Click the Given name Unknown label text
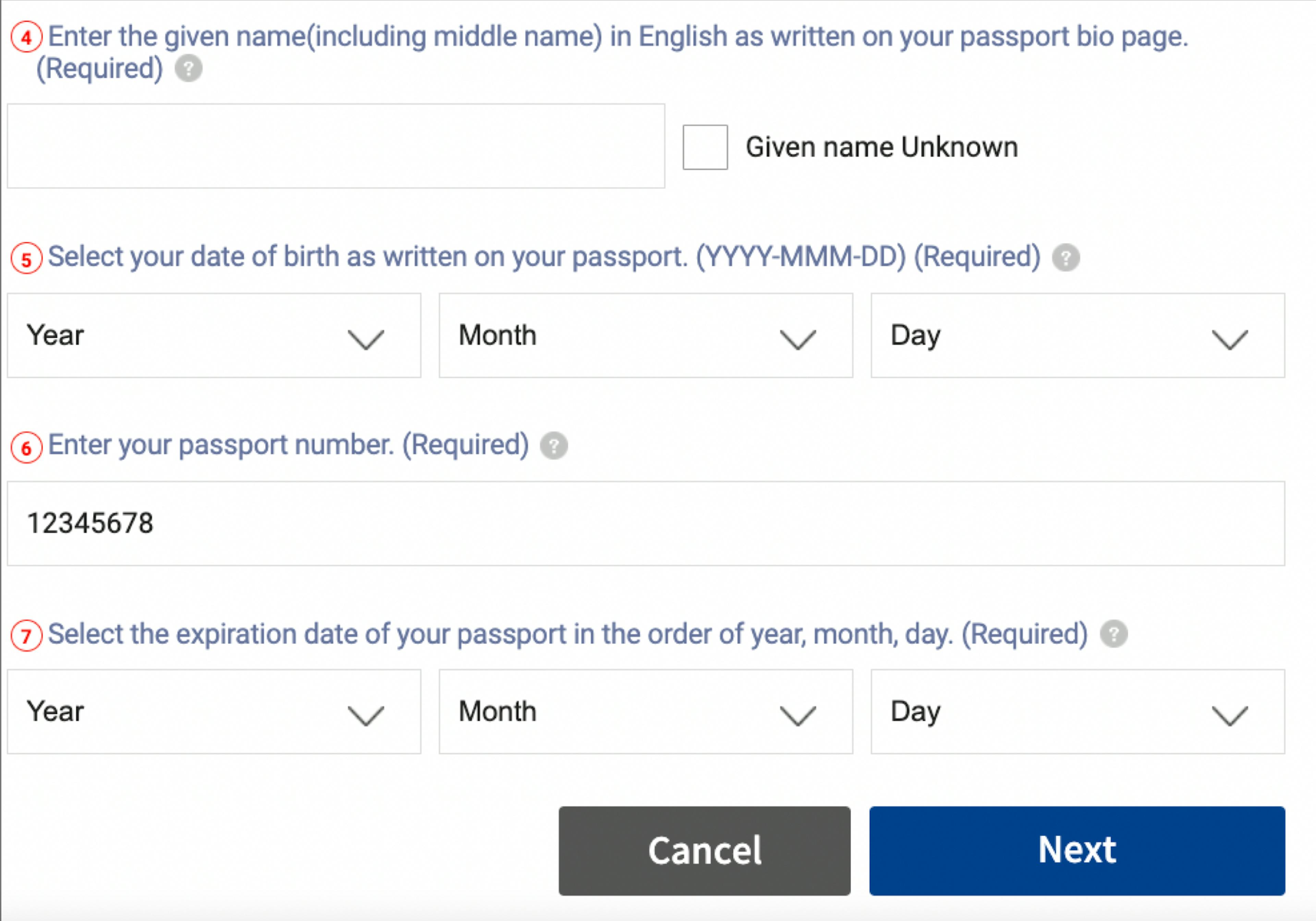Image resolution: width=1316 pixels, height=921 pixels. [881, 147]
